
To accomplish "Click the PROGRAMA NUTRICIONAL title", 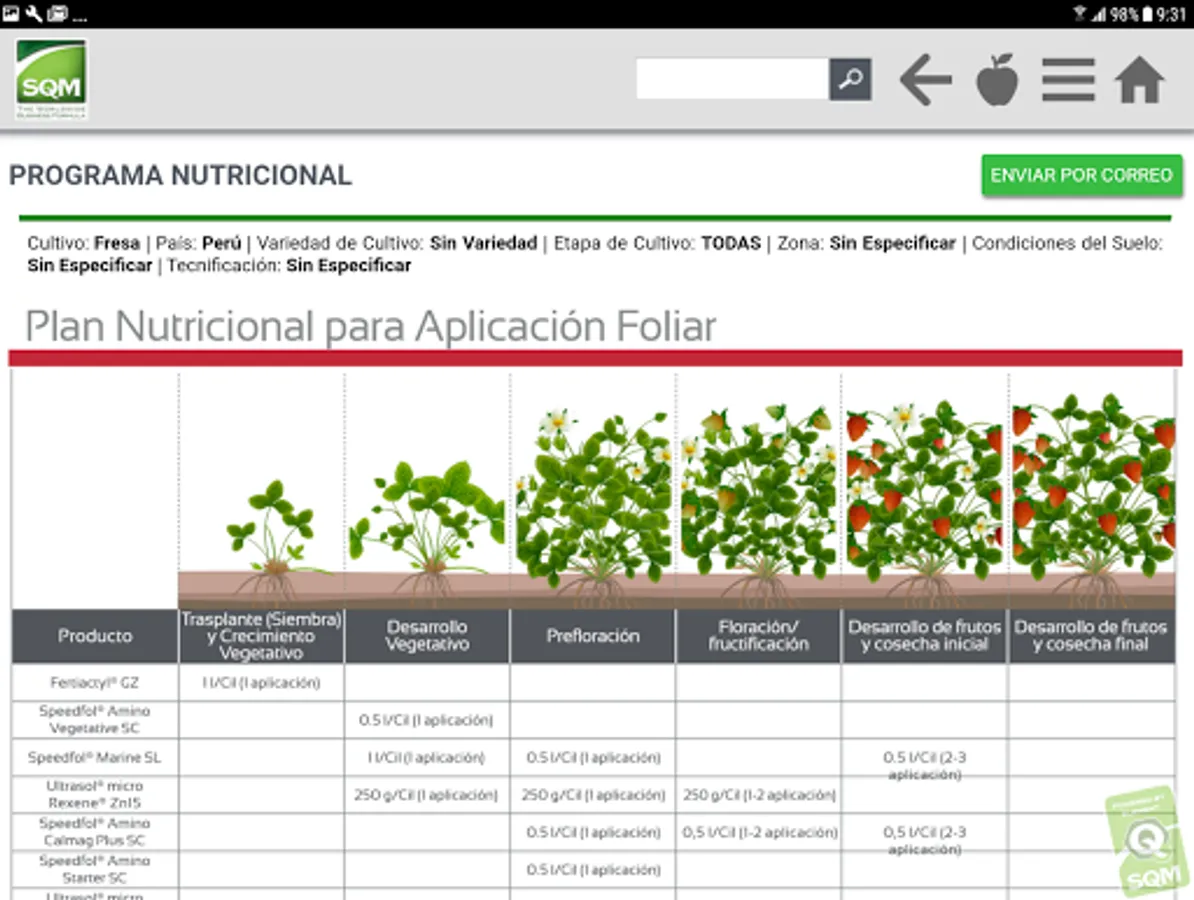I will tap(180, 175).
